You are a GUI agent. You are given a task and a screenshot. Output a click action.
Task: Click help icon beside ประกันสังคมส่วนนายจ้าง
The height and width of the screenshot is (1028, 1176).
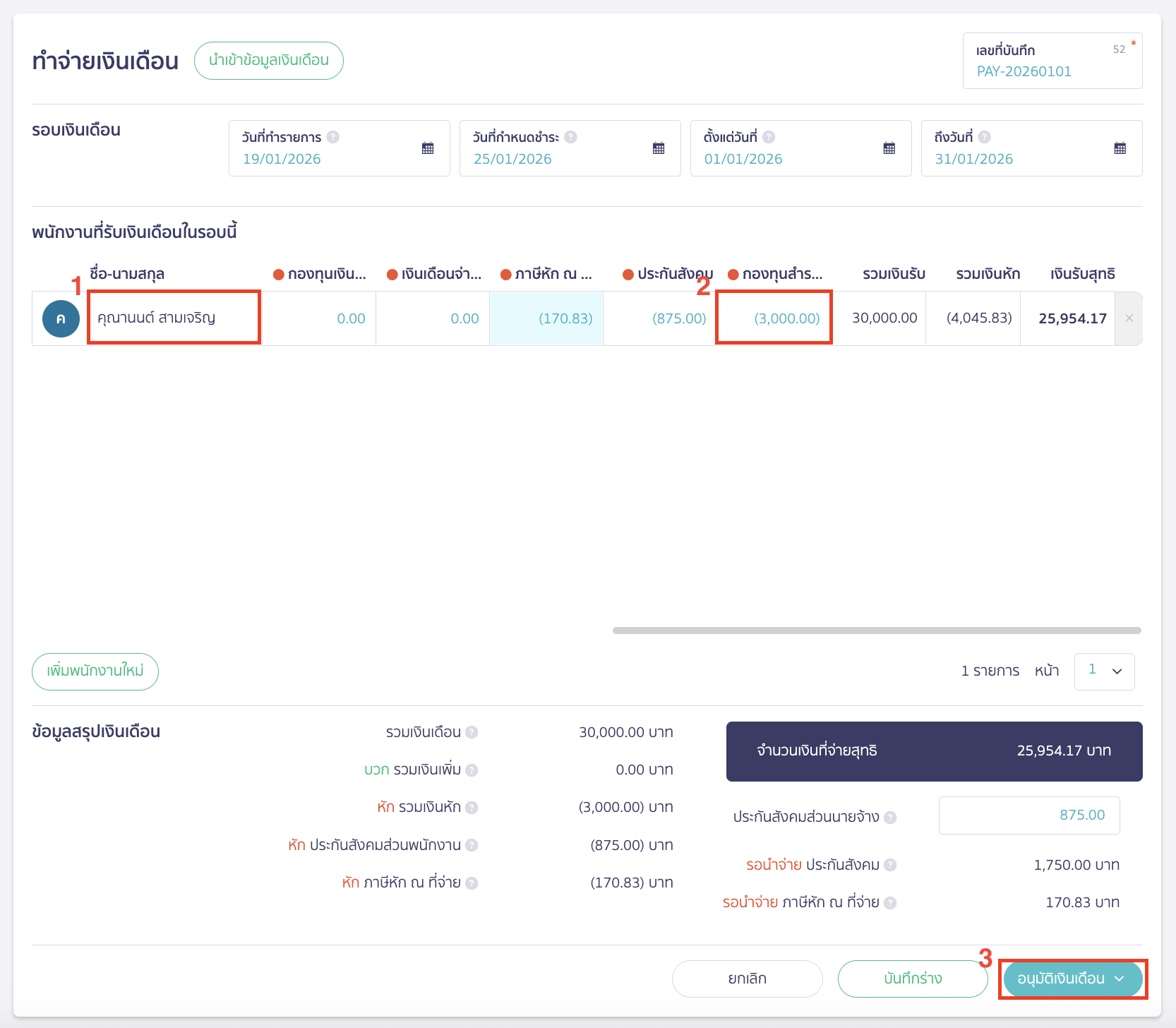coord(891,818)
